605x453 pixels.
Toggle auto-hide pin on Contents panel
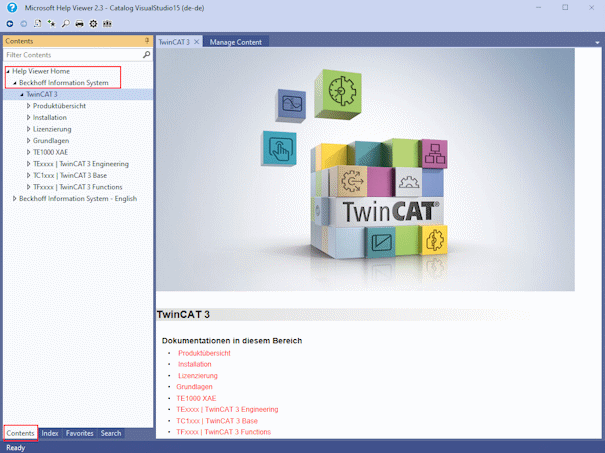tap(147, 41)
